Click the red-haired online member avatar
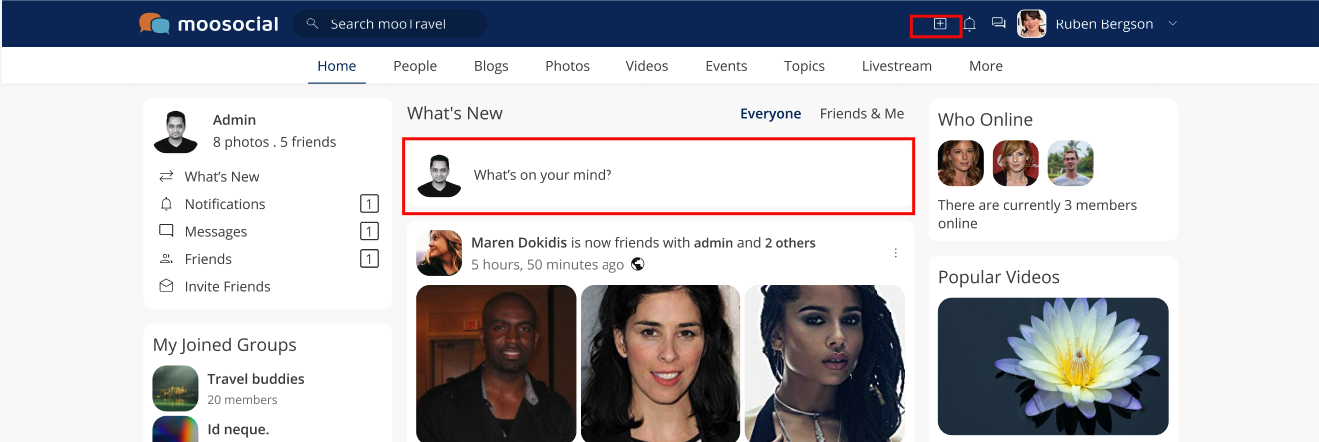Image resolution: width=1319 pixels, height=442 pixels. [1016, 163]
